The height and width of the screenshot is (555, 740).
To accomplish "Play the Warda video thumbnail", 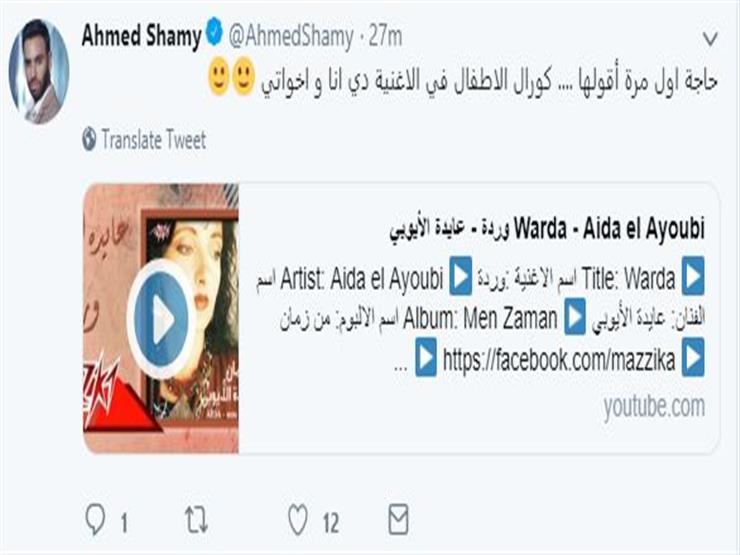I will 161,319.
